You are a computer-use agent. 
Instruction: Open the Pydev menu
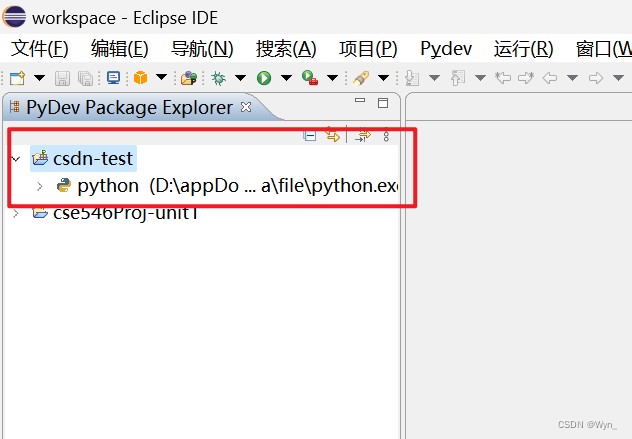446,49
